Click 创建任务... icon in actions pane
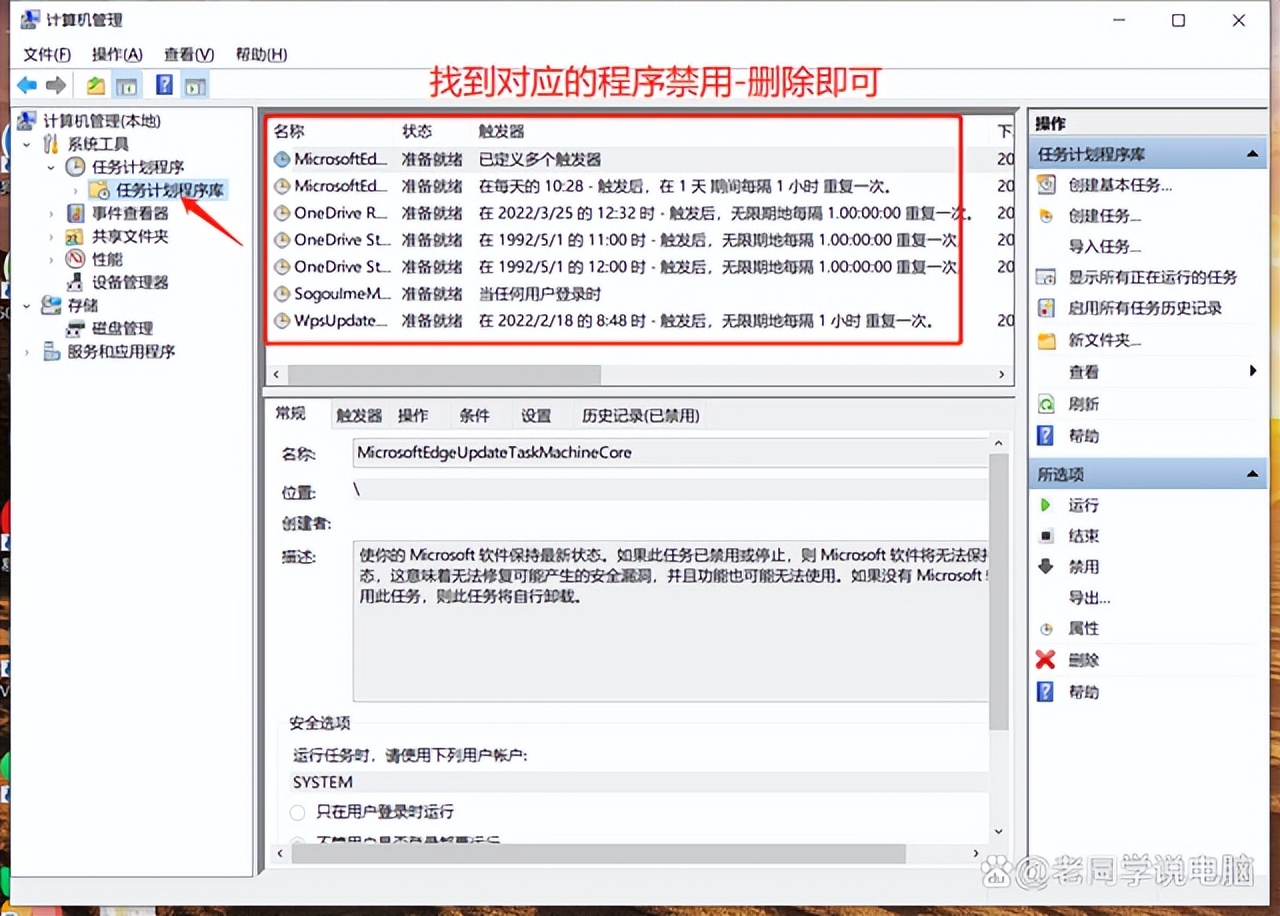Image resolution: width=1280 pixels, height=916 pixels. pyautogui.click(x=1046, y=216)
